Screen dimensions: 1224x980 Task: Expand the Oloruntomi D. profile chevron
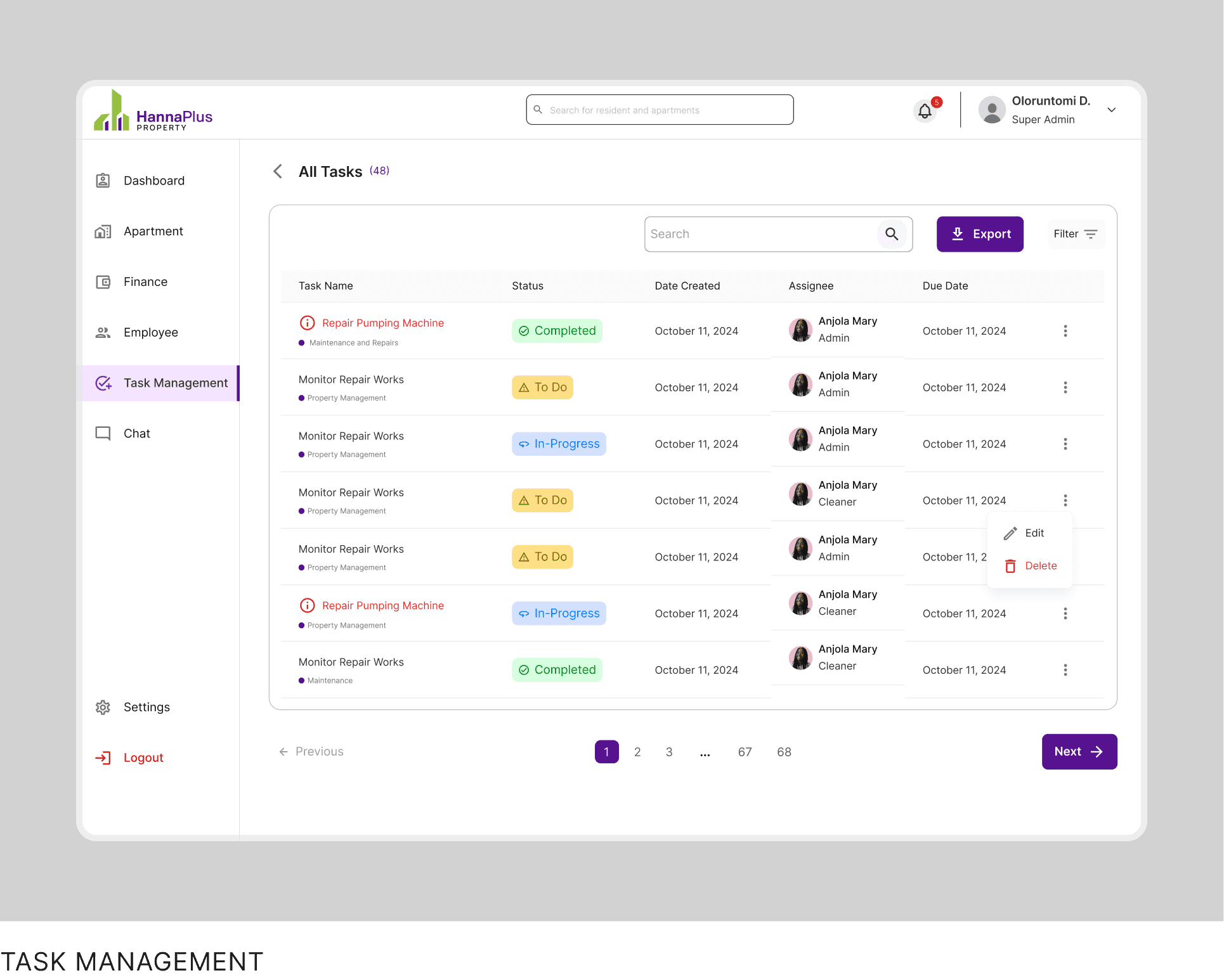coord(1111,110)
